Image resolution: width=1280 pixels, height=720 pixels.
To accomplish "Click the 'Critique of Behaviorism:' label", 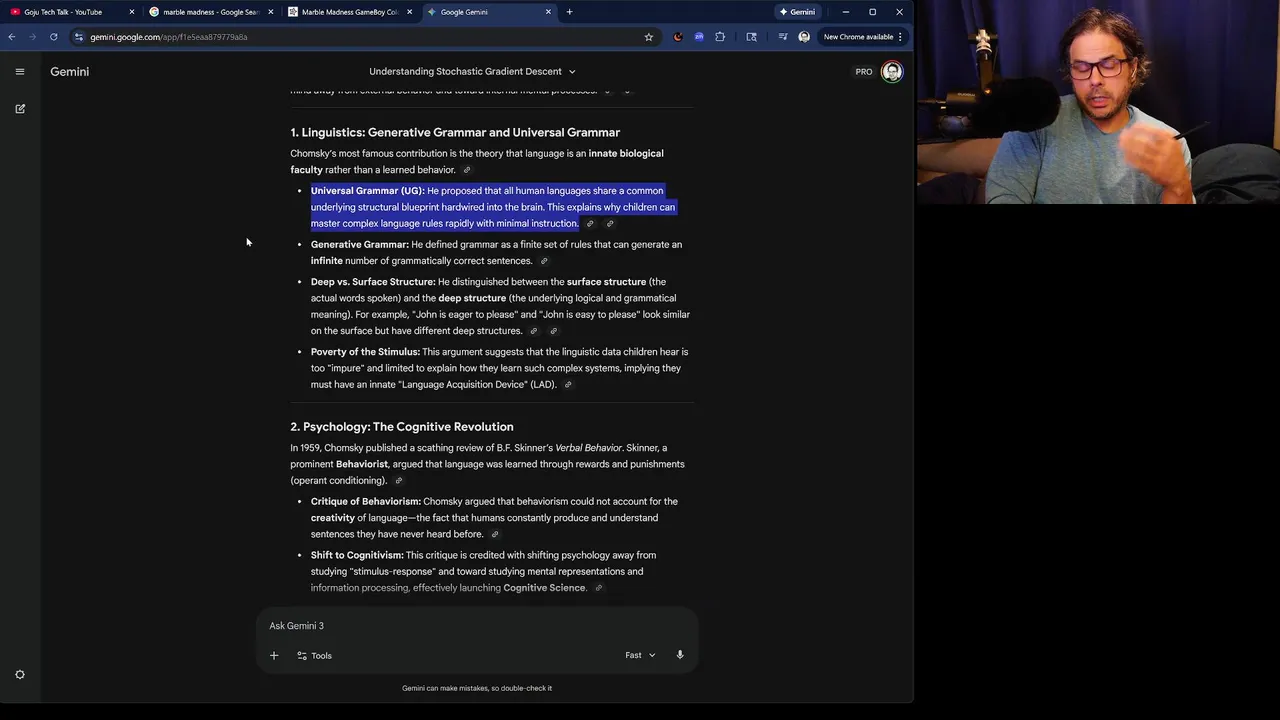I will pyautogui.click(x=366, y=502).
